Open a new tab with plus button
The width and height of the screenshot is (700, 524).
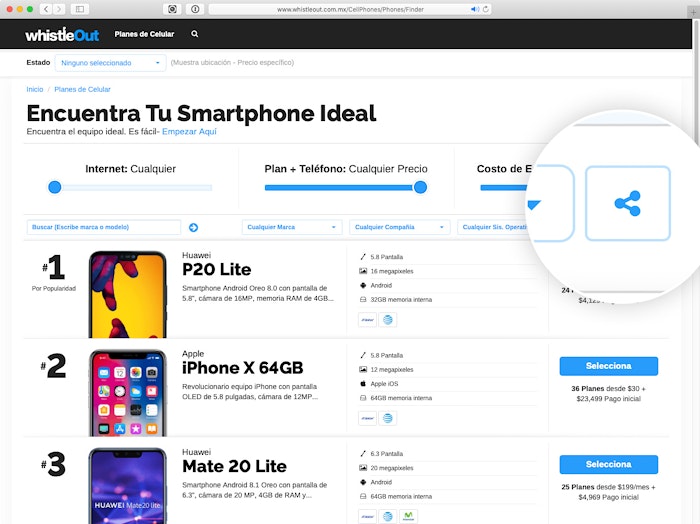693,12
